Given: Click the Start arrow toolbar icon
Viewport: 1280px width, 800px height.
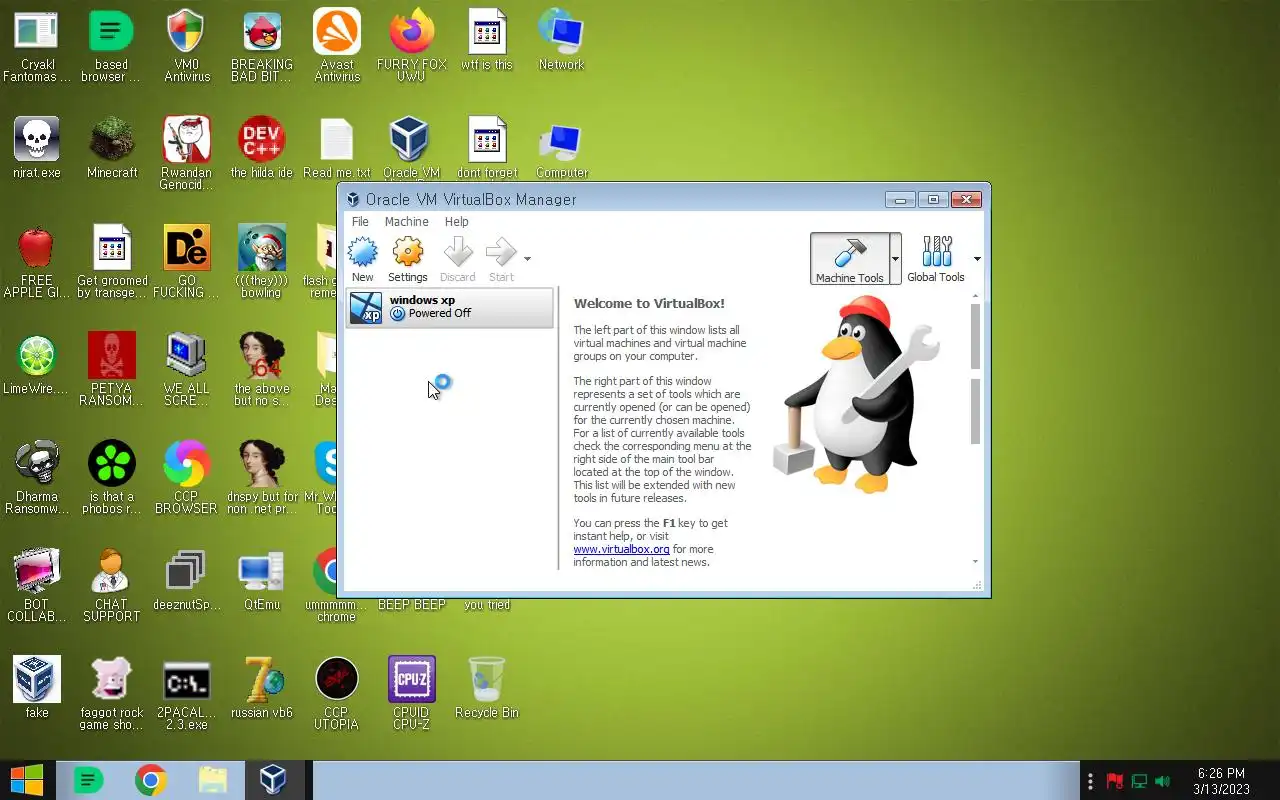Looking at the screenshot, I should coord(501,252).
